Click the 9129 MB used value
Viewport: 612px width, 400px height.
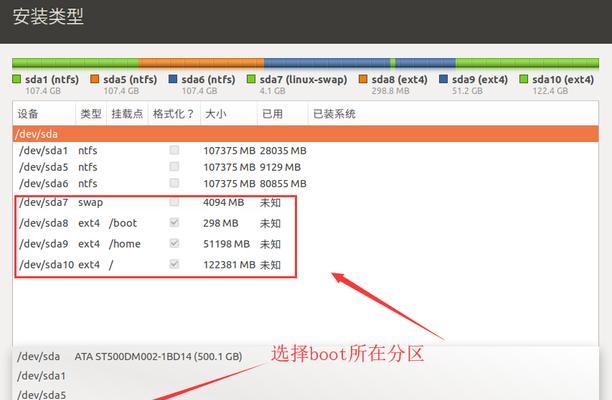[x=280, y=167]
